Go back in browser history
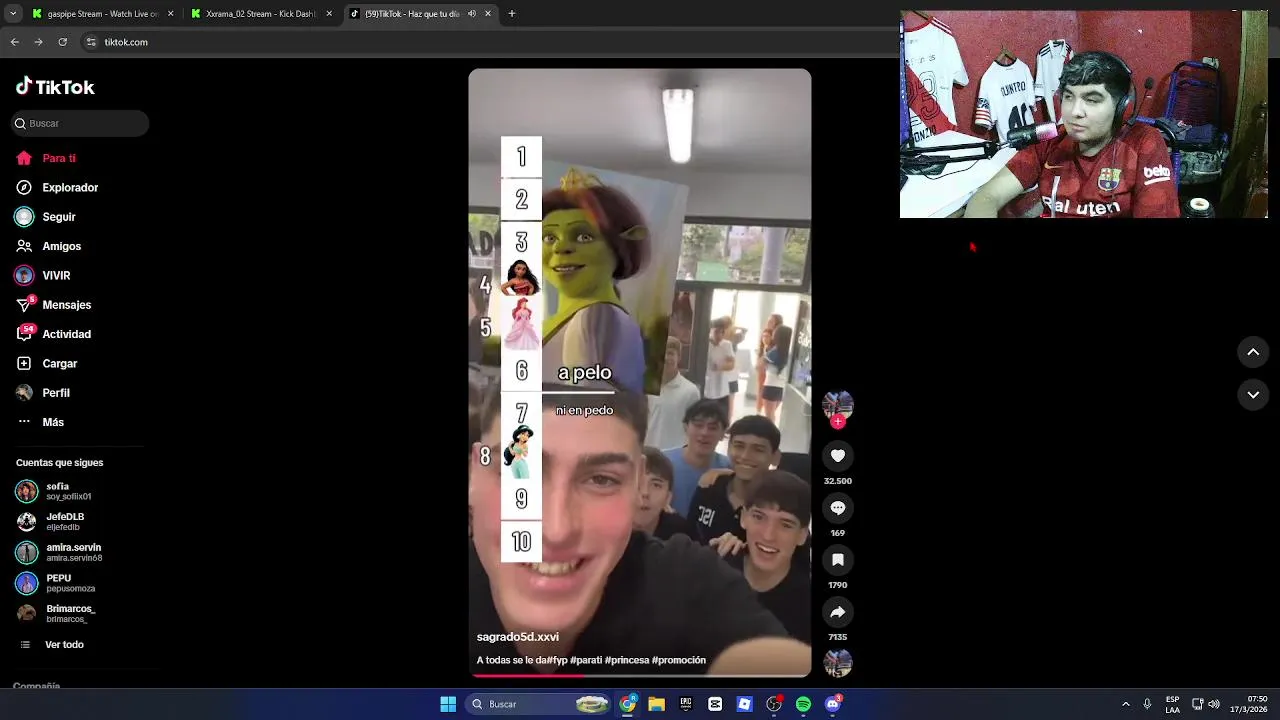Image resolution: width=1280 pixels, height=720 pixels. click(14, 42)
